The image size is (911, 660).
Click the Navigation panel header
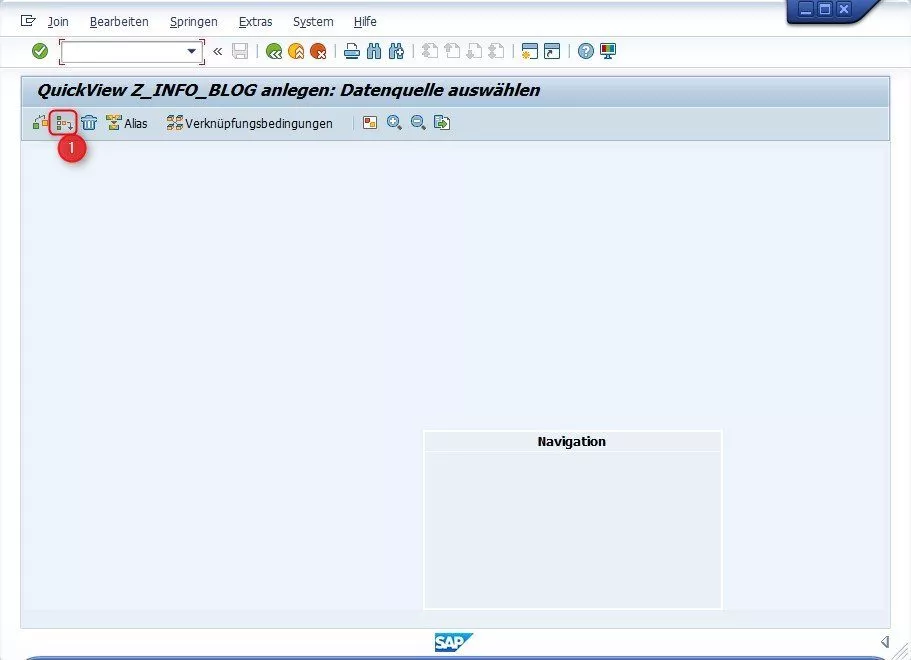[x=572, y=442]
